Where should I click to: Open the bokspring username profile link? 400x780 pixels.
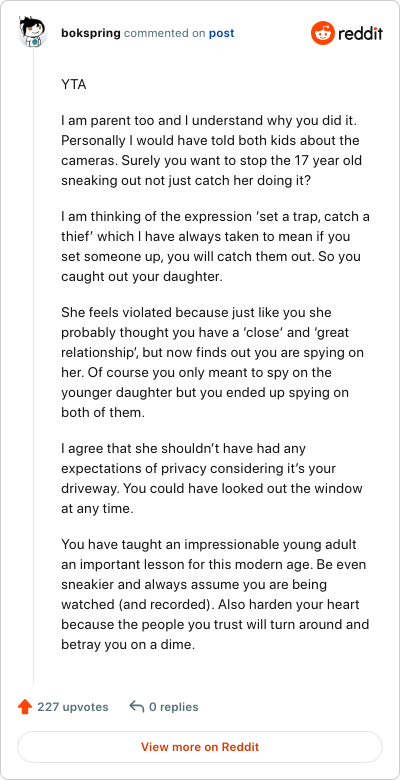coord(91,33)
